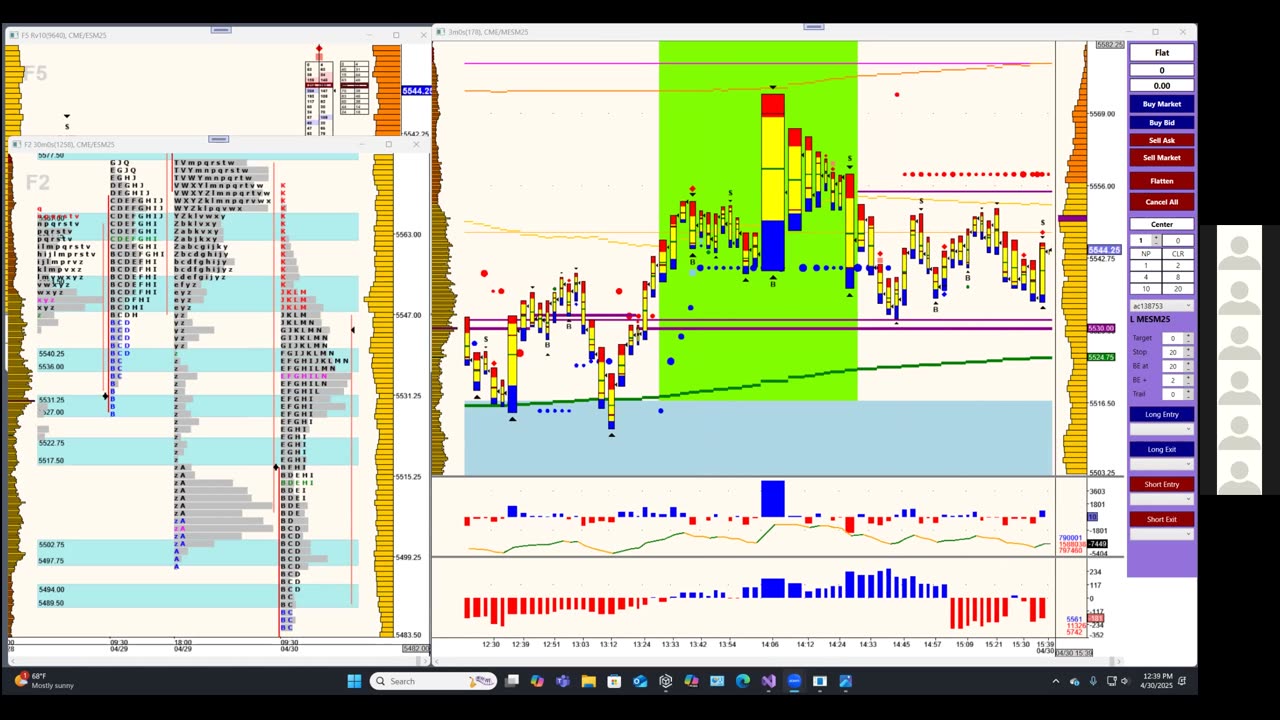Close the F2 30m ESM25 chart window
This screenshot has width=1280, height=720.
416,144
